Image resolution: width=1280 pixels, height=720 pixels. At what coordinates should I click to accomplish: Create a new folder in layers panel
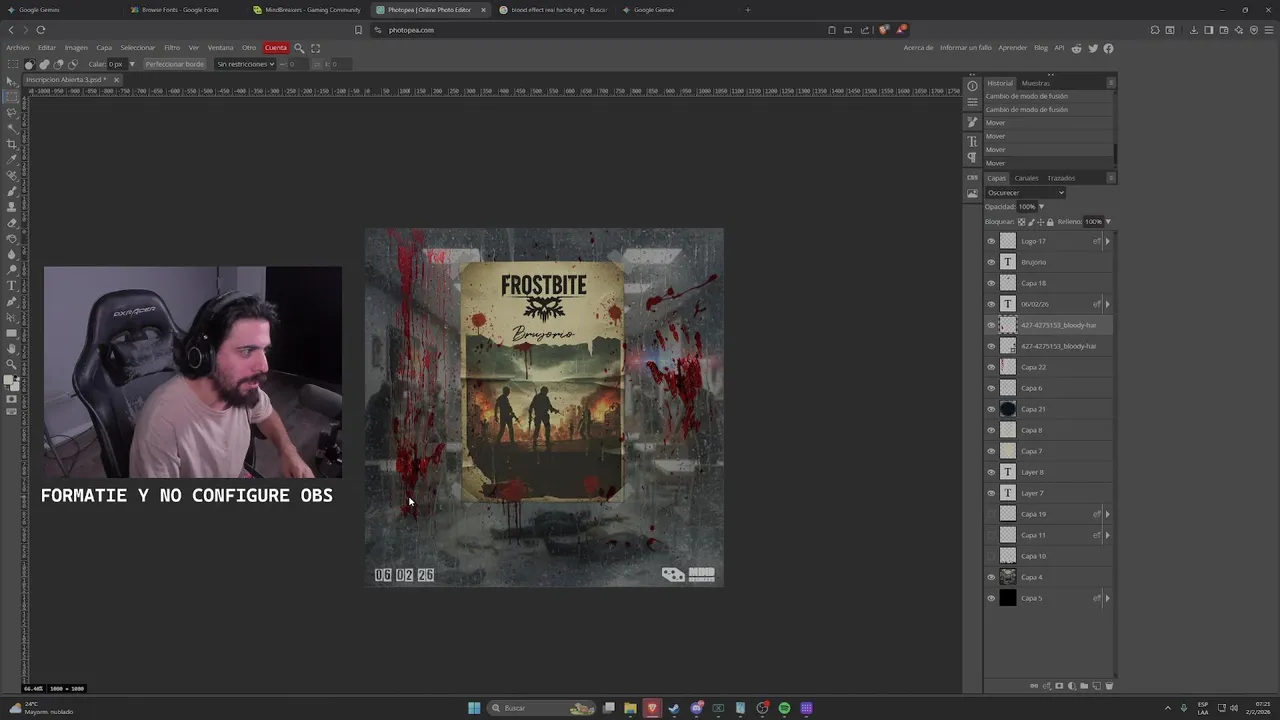1084,686
